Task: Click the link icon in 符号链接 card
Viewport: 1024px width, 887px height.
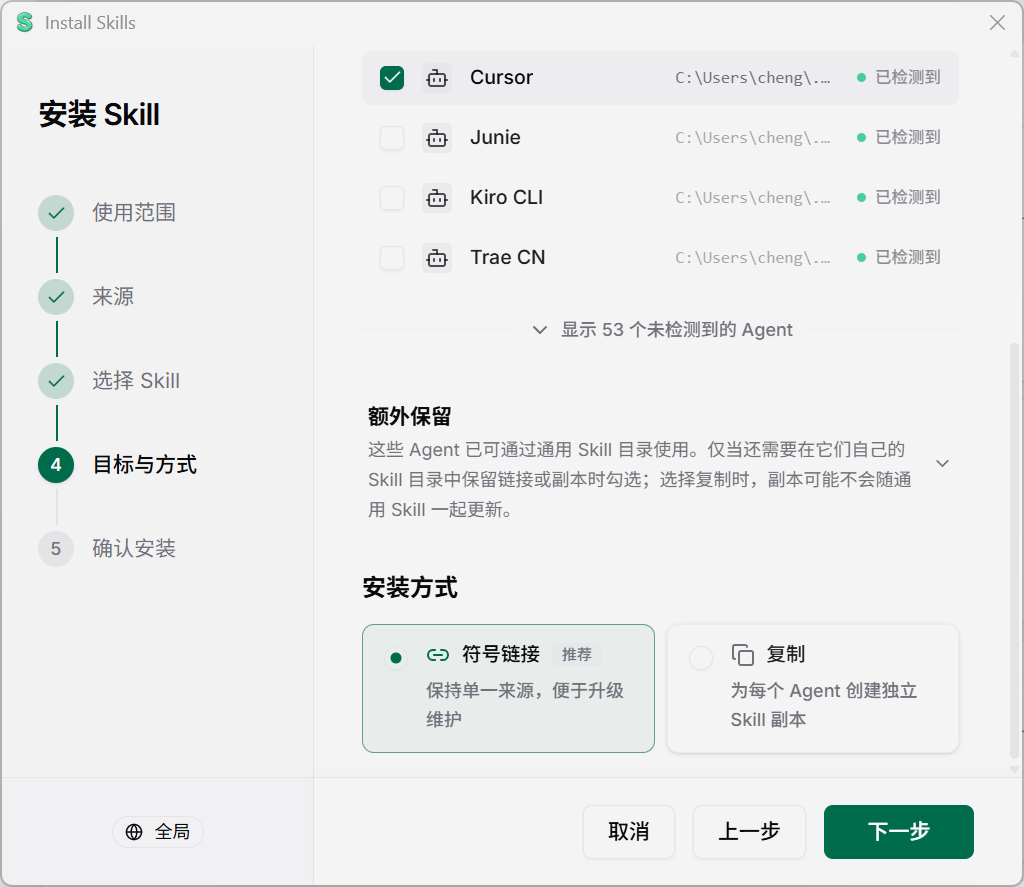Action: point(438,654)
